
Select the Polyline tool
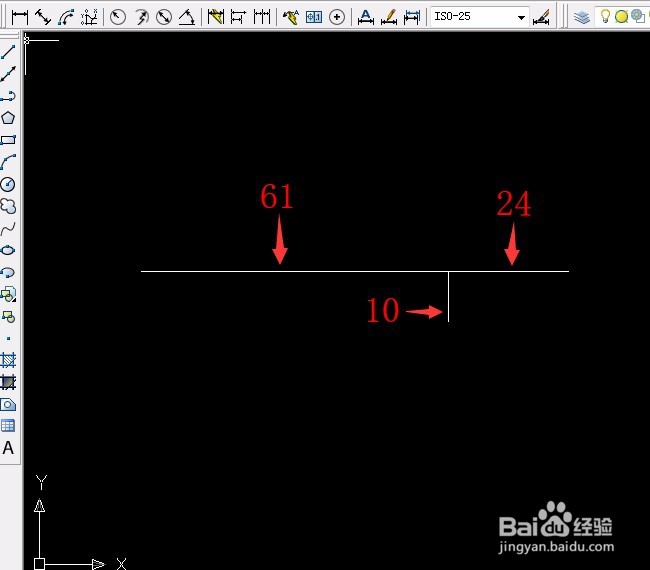coord(8,96)
